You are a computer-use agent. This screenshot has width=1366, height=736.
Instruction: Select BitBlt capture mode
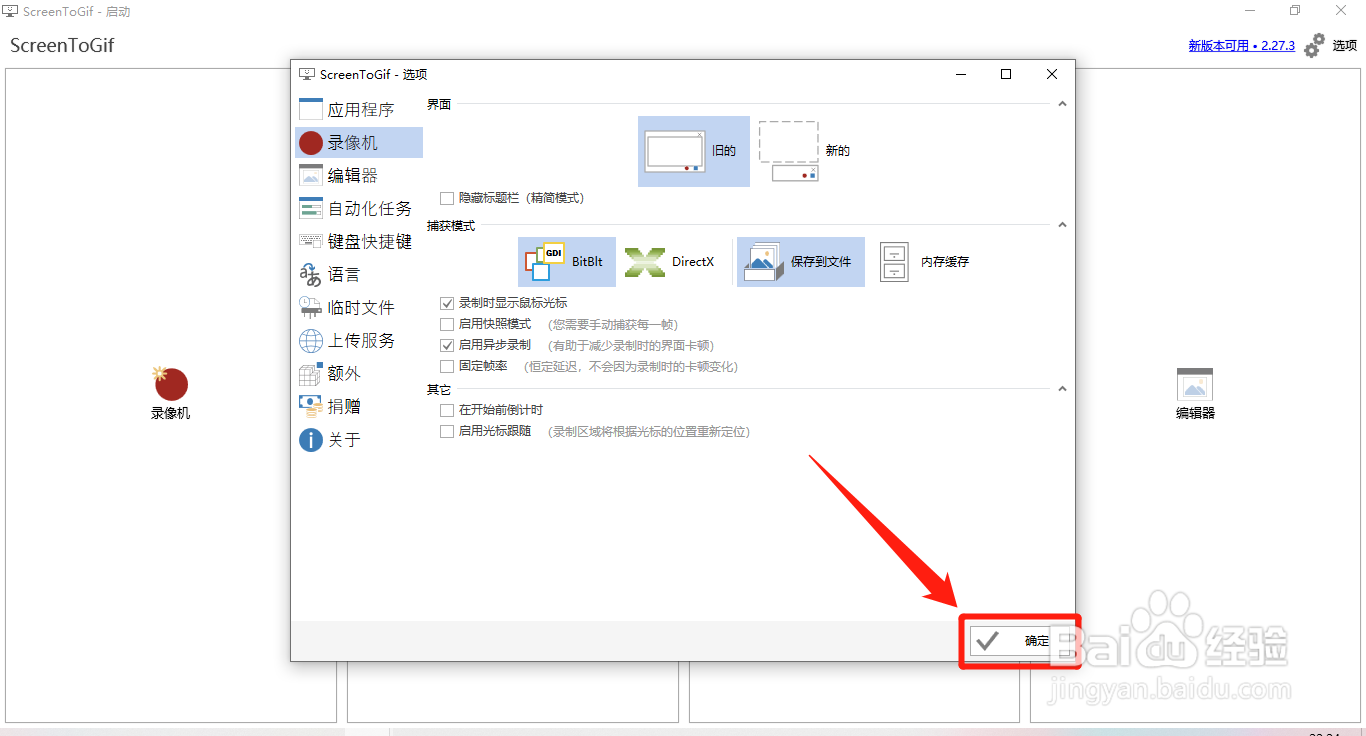coord(567,262)
